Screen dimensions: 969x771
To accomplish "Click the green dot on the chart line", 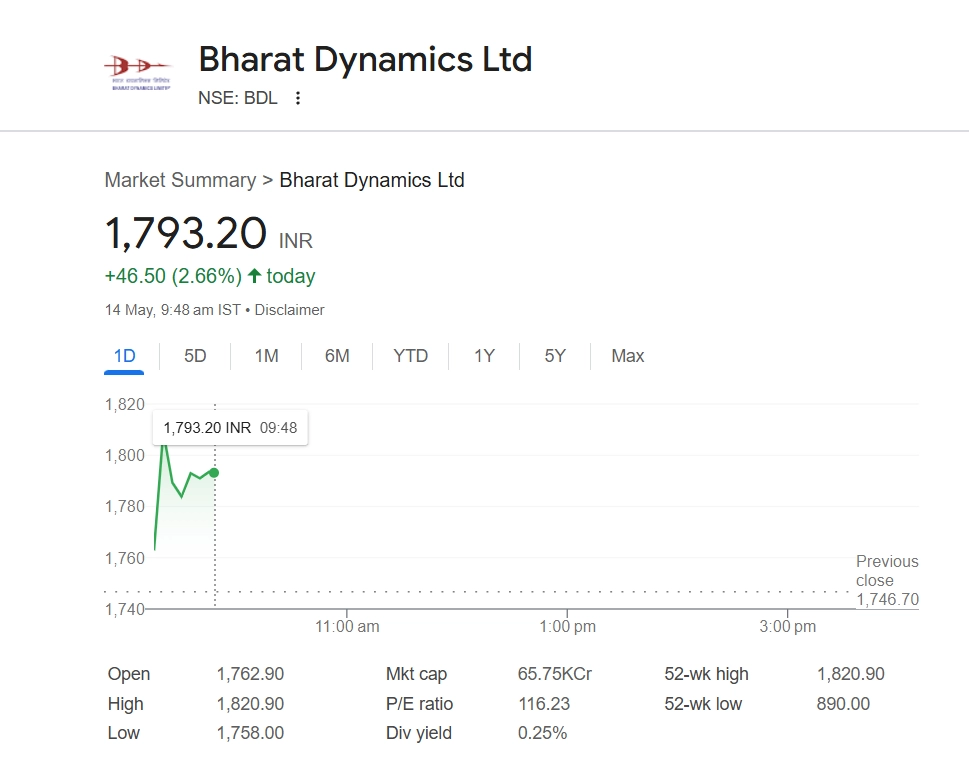I will click(x=214, y=472).
